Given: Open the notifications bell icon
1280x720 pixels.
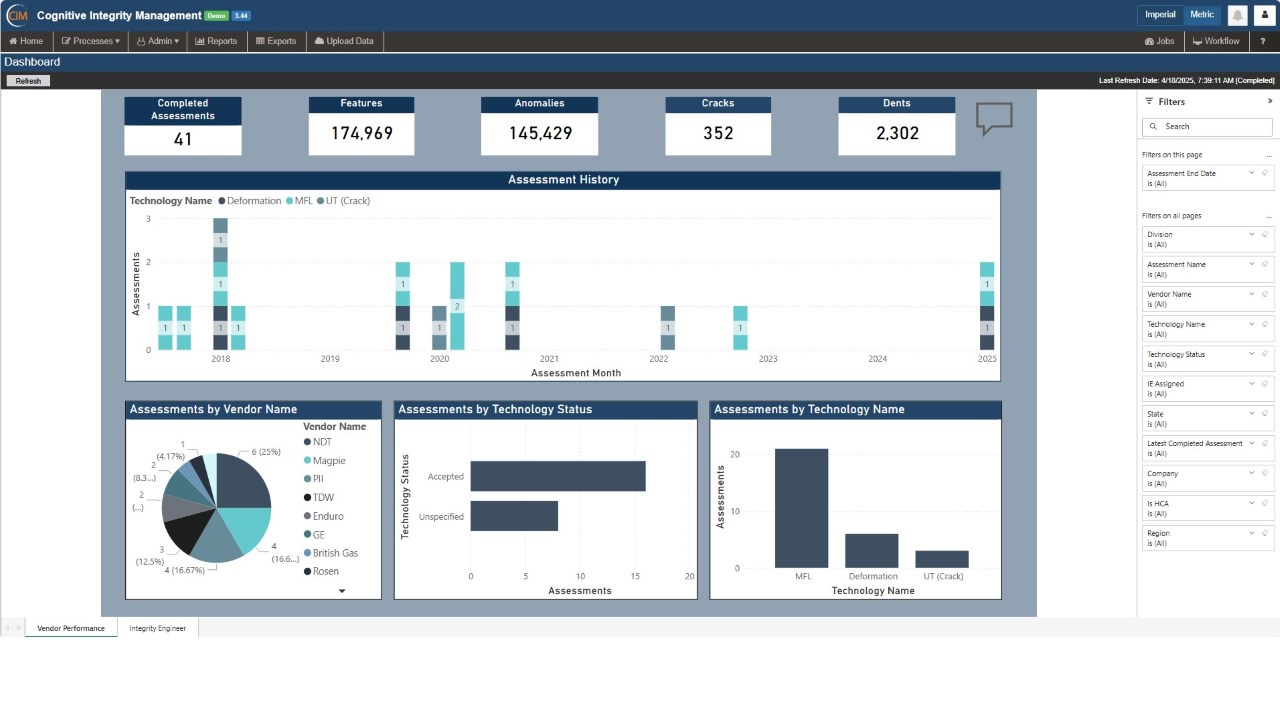Looking at the screenshot, I should pyautogui.click(x=1238, y=15).
